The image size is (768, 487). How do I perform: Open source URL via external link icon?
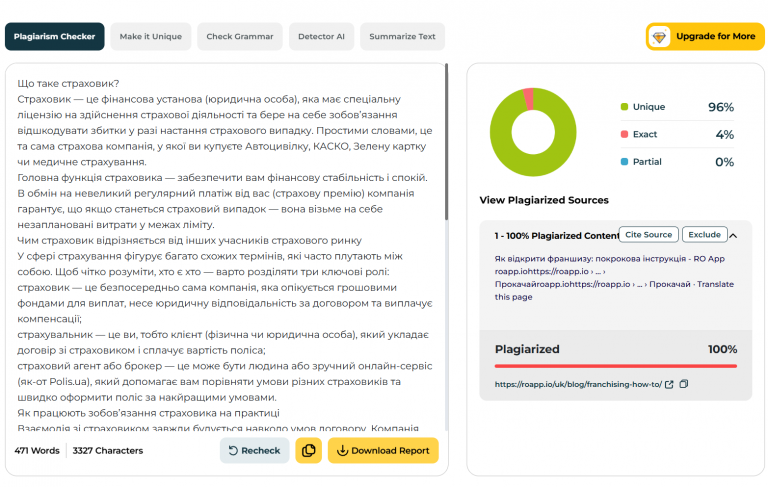click(669, 385)
